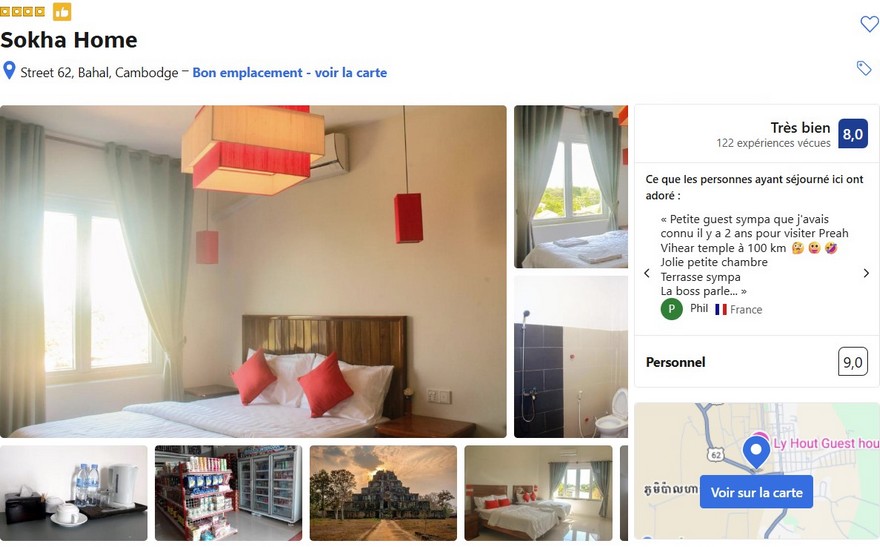Click the 8,0 review score badge
Screen dimensions: 880x547
pos(852,134)
